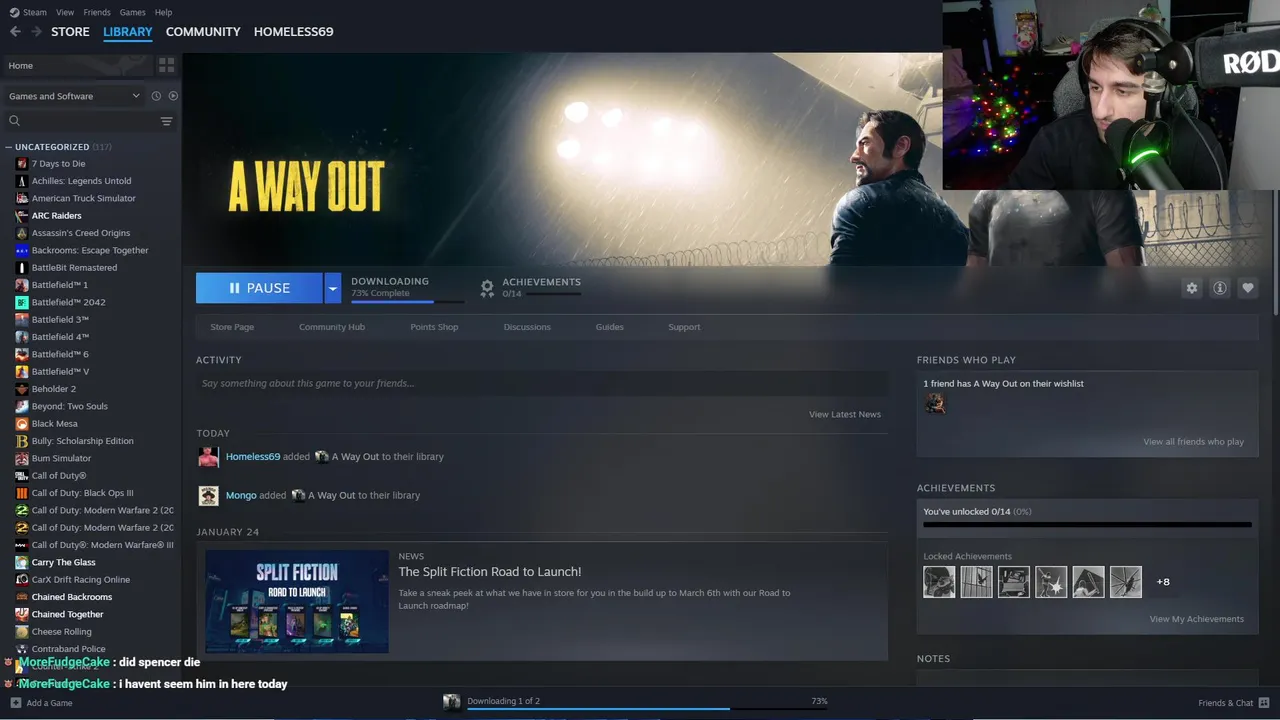This screenshot has height=720, width=1280.
Task: Select ARC Raiders in library list
Action: 56,216
